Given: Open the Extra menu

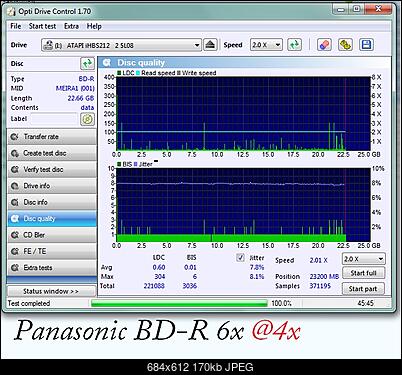Looking at the screenshot, I should coord(71,26).
